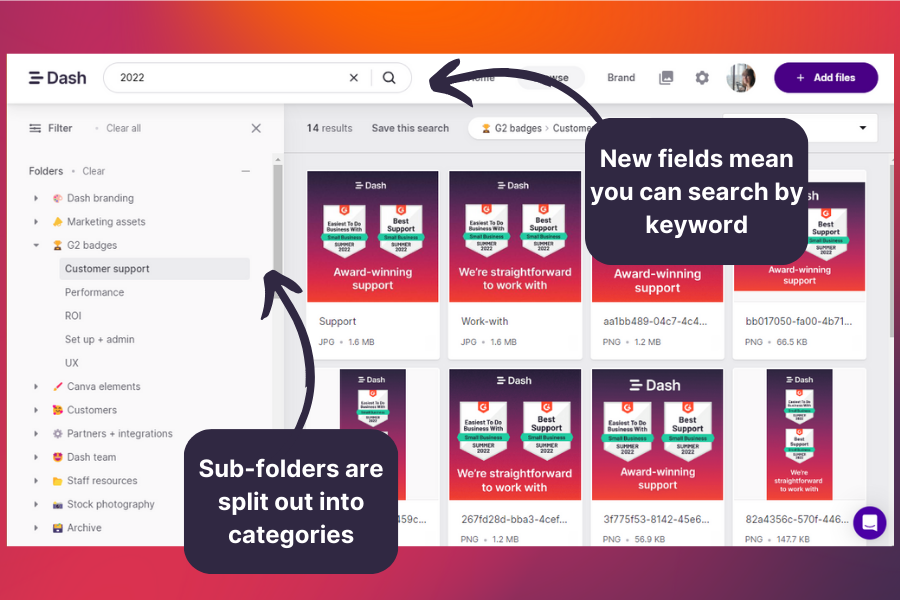Click the Customers folder emoji icon
This screenshot has width=900, height=600.
[57, 410]
